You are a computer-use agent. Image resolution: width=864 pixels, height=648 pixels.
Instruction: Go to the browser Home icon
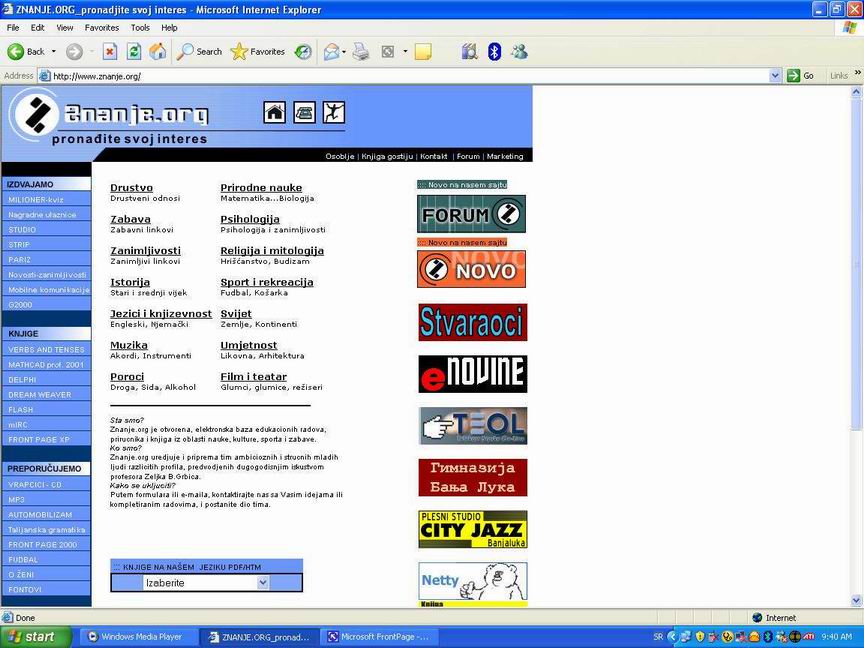click(x=158, y=52)
